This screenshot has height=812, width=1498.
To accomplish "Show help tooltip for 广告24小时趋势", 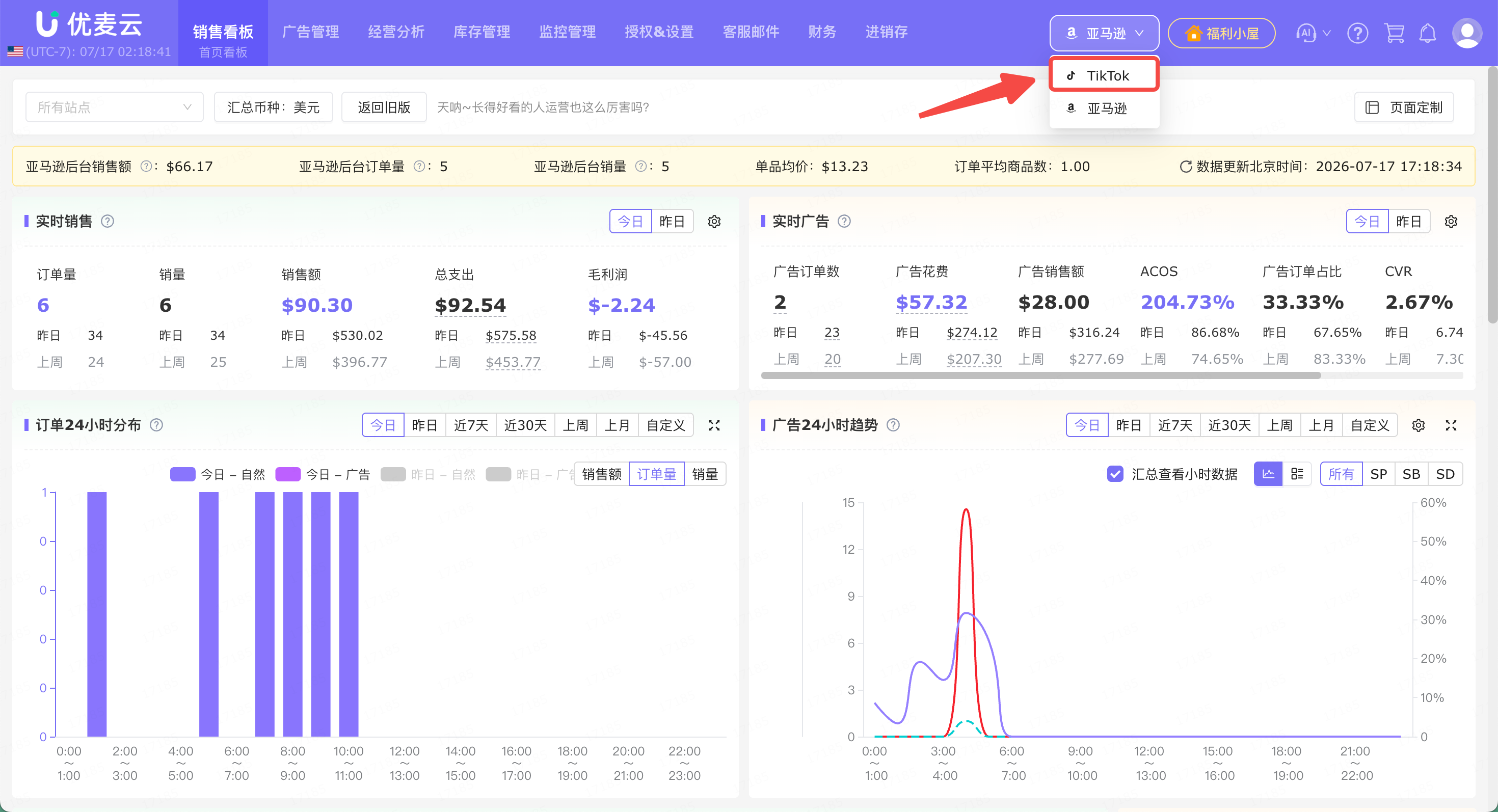I will (x=893, y=425).
